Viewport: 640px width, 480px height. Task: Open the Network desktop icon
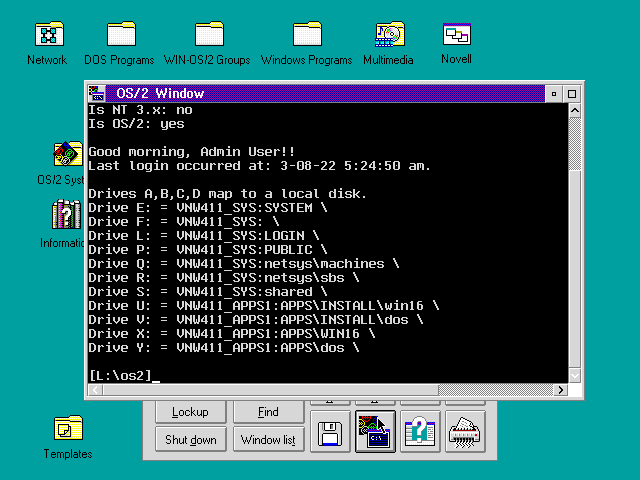pyautogui.click(x=49, y=34)
